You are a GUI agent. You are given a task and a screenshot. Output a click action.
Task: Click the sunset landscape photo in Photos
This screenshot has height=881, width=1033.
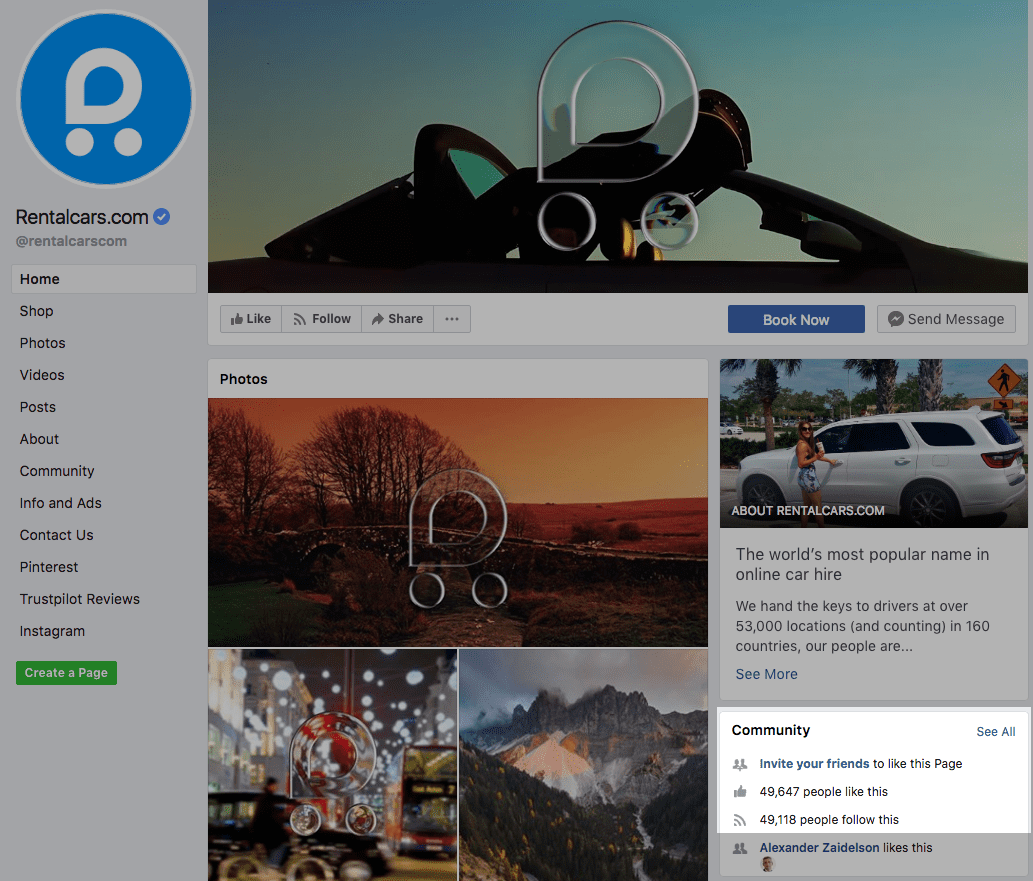point(457,520)
